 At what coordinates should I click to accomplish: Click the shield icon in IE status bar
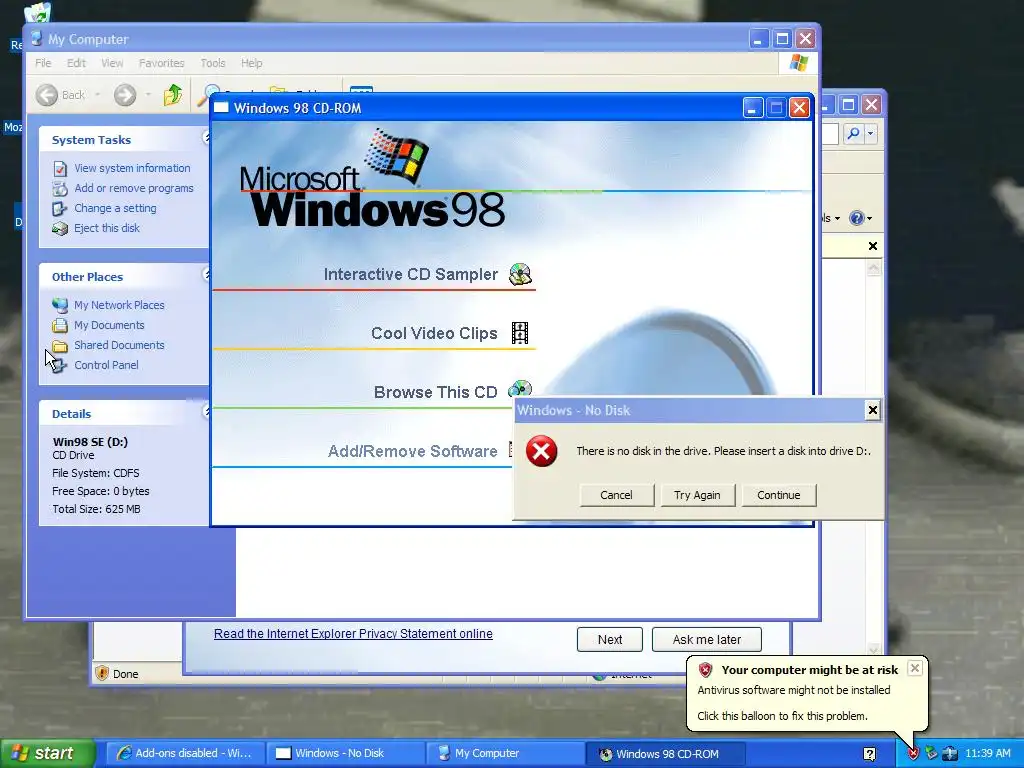coord(102,673)
